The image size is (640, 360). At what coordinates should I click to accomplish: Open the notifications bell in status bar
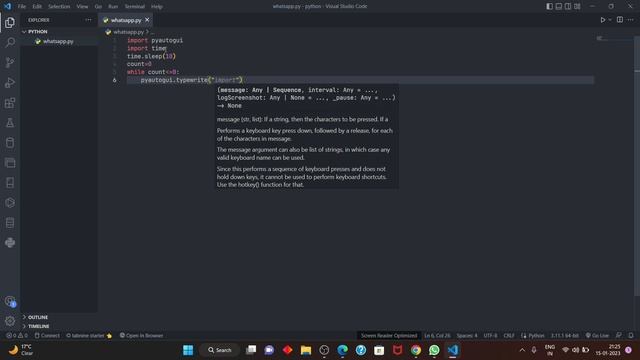tap(631, 336)
